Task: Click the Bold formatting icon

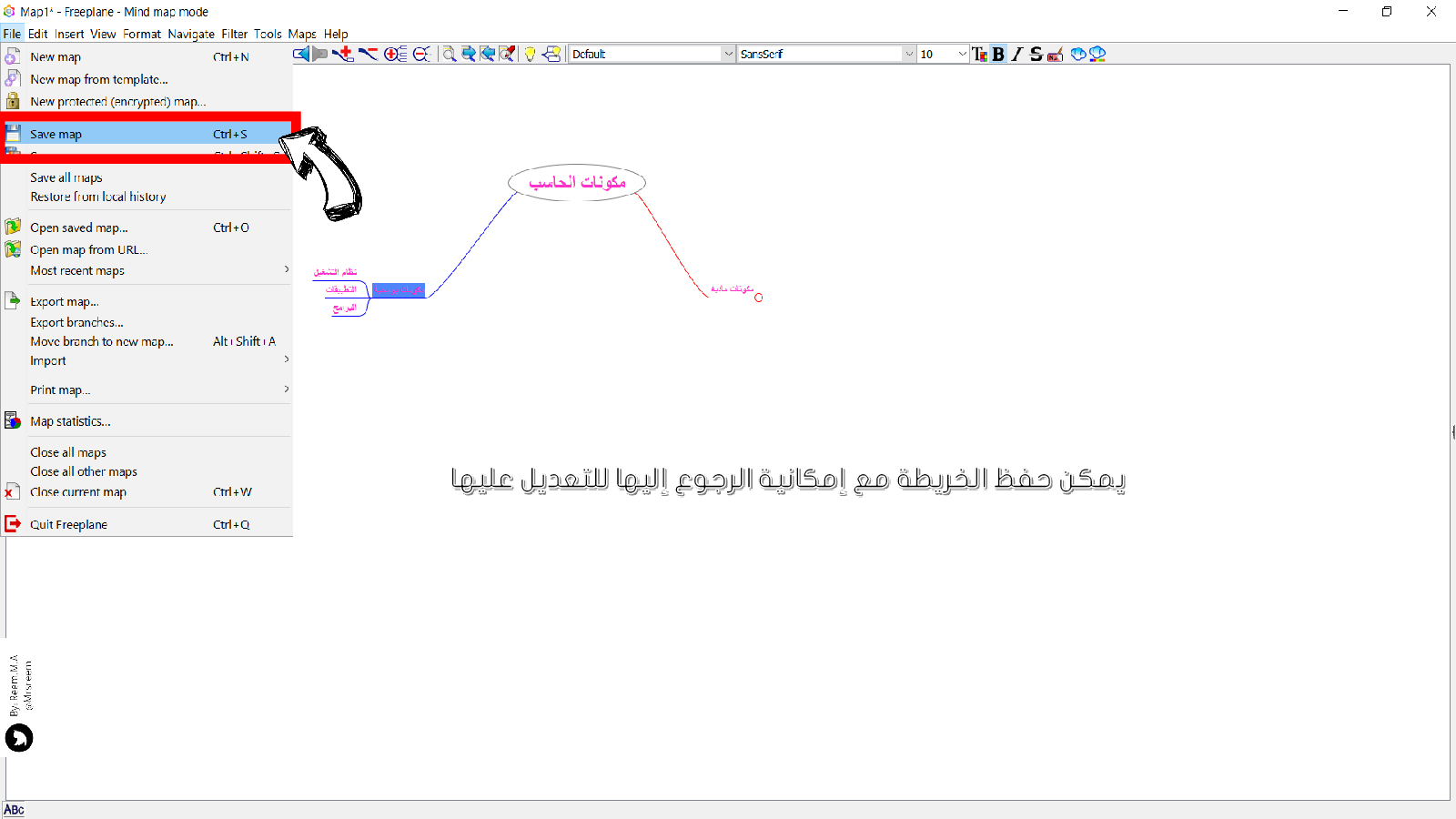Action: point(998,55)
